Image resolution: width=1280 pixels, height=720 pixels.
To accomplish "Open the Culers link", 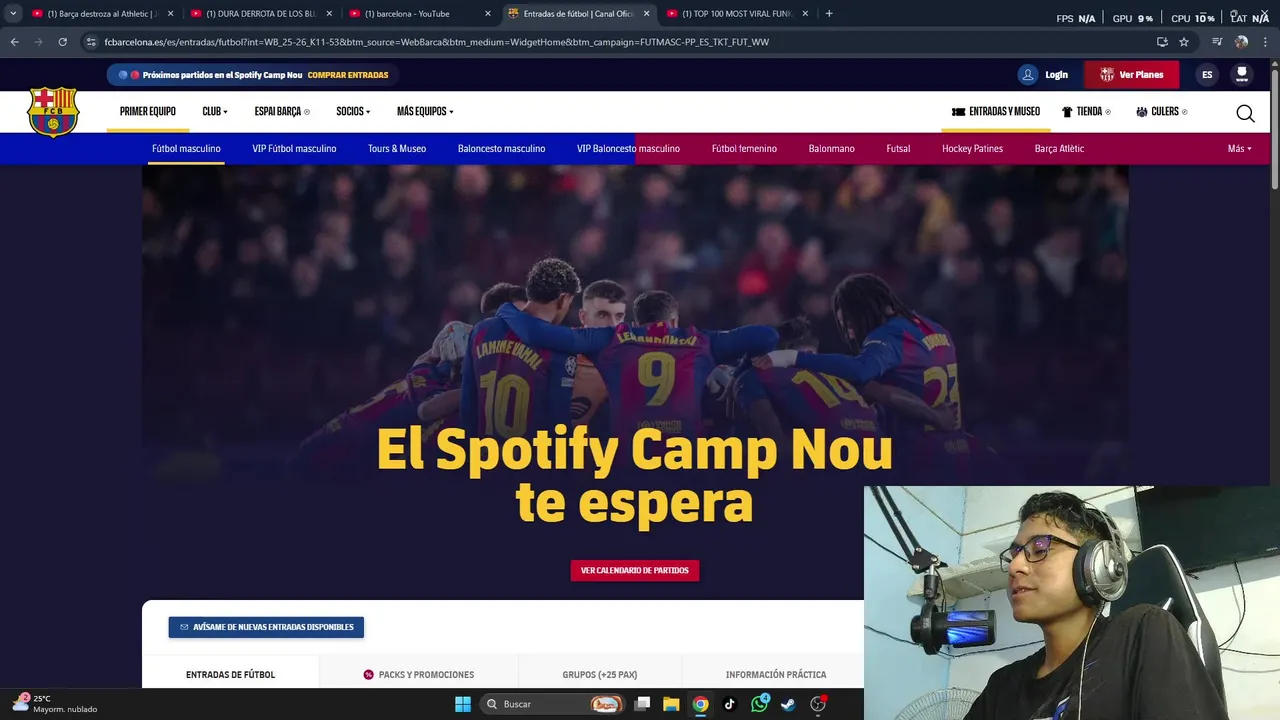I will point(1162,112).
